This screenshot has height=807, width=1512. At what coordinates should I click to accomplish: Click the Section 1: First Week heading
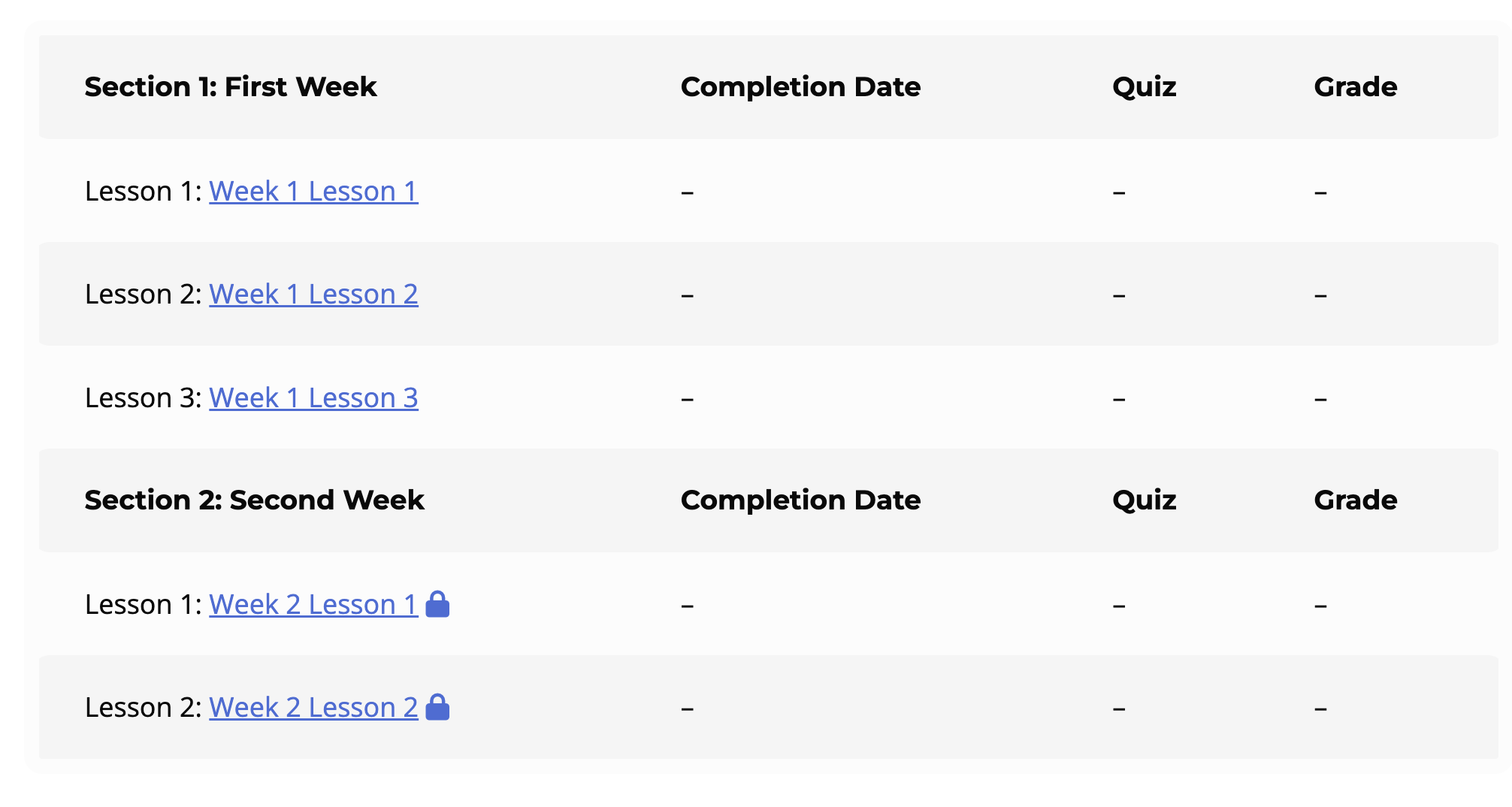tap(230, 87)
